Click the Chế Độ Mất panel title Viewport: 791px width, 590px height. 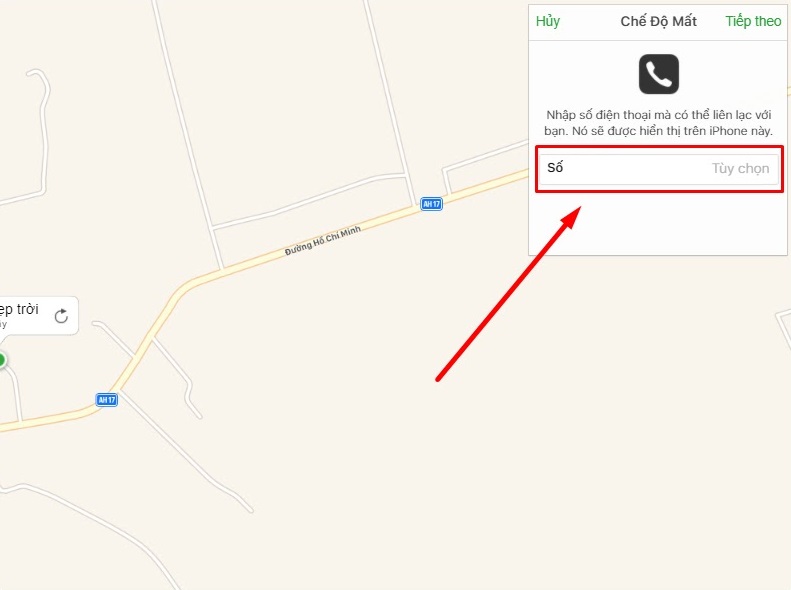[x=658, y=21]
